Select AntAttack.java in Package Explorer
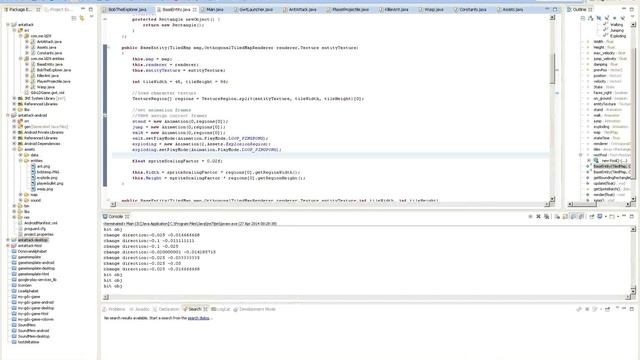 (x=49, y=42)
